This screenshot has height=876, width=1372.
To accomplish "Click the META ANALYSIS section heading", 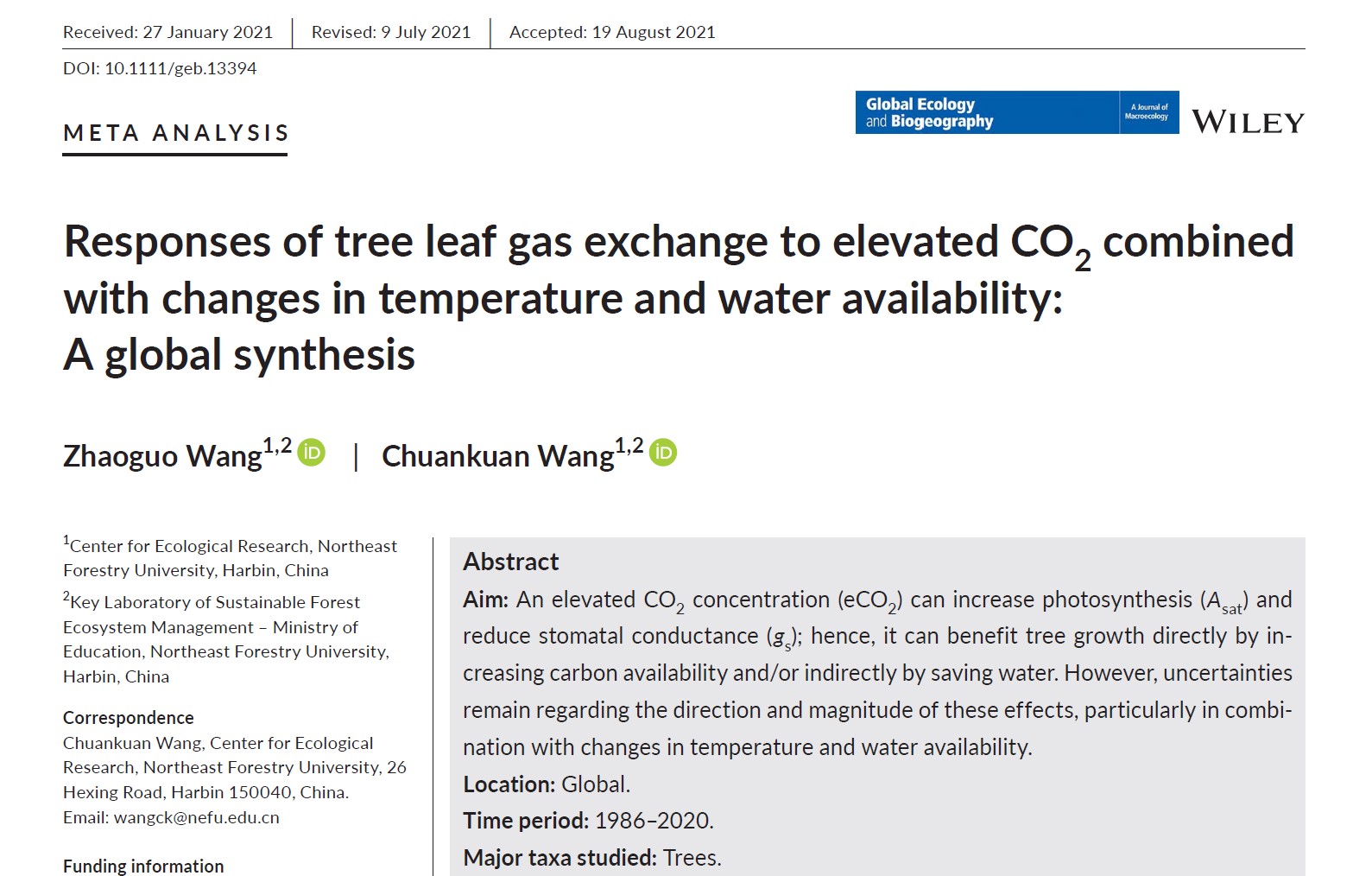I will point(176,133).
